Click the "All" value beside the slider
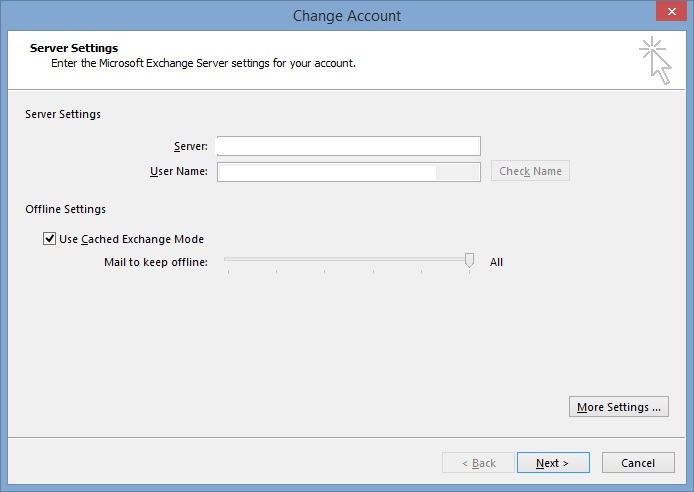This screenshot has height=492, width=694. click(497, 262)
